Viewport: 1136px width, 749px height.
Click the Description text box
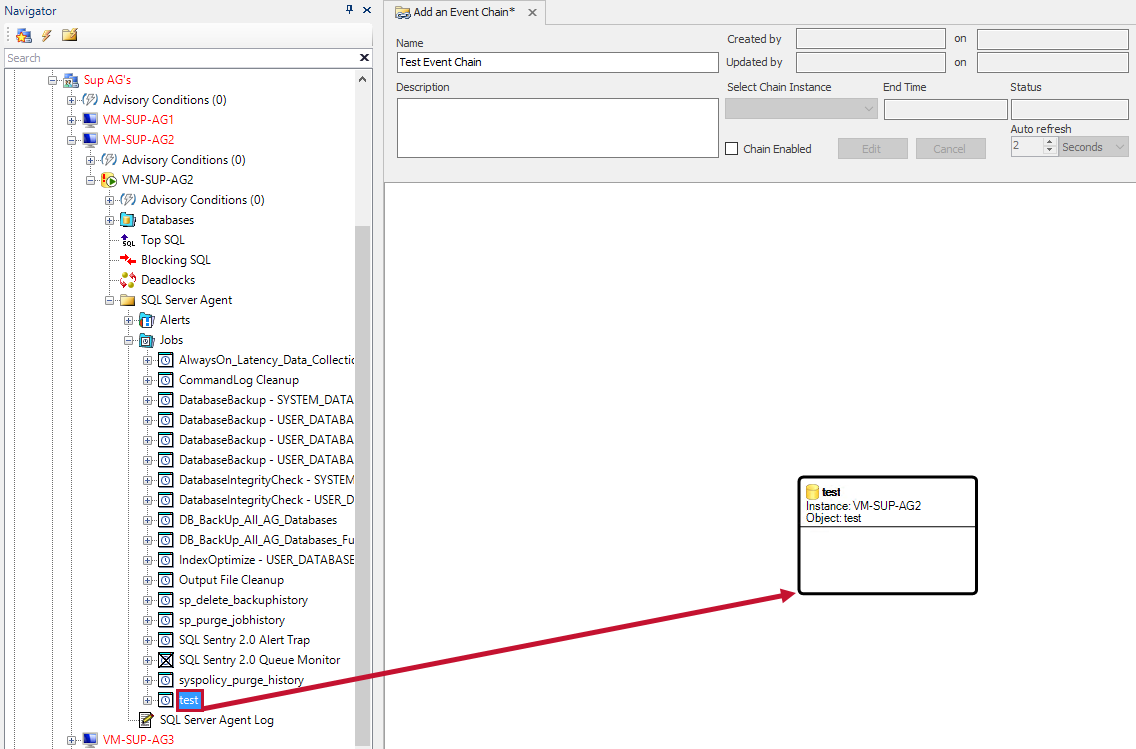557,128
